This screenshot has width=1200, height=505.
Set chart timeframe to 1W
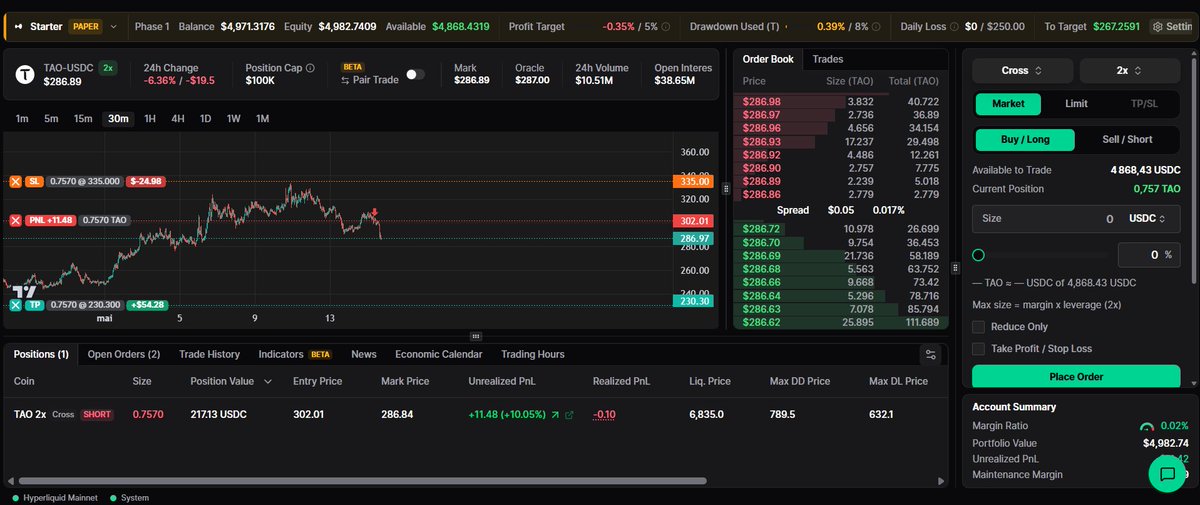coord(233,119)
